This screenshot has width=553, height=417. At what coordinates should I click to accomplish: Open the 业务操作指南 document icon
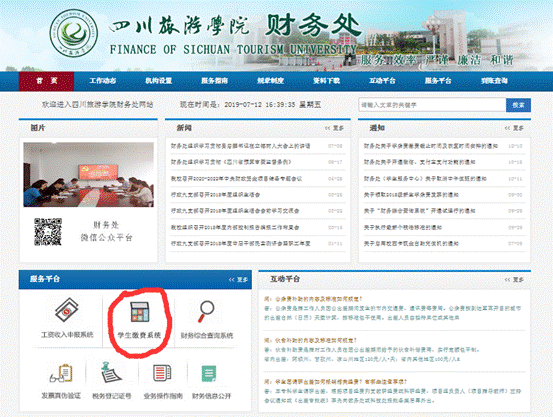(x=163, y=373)
